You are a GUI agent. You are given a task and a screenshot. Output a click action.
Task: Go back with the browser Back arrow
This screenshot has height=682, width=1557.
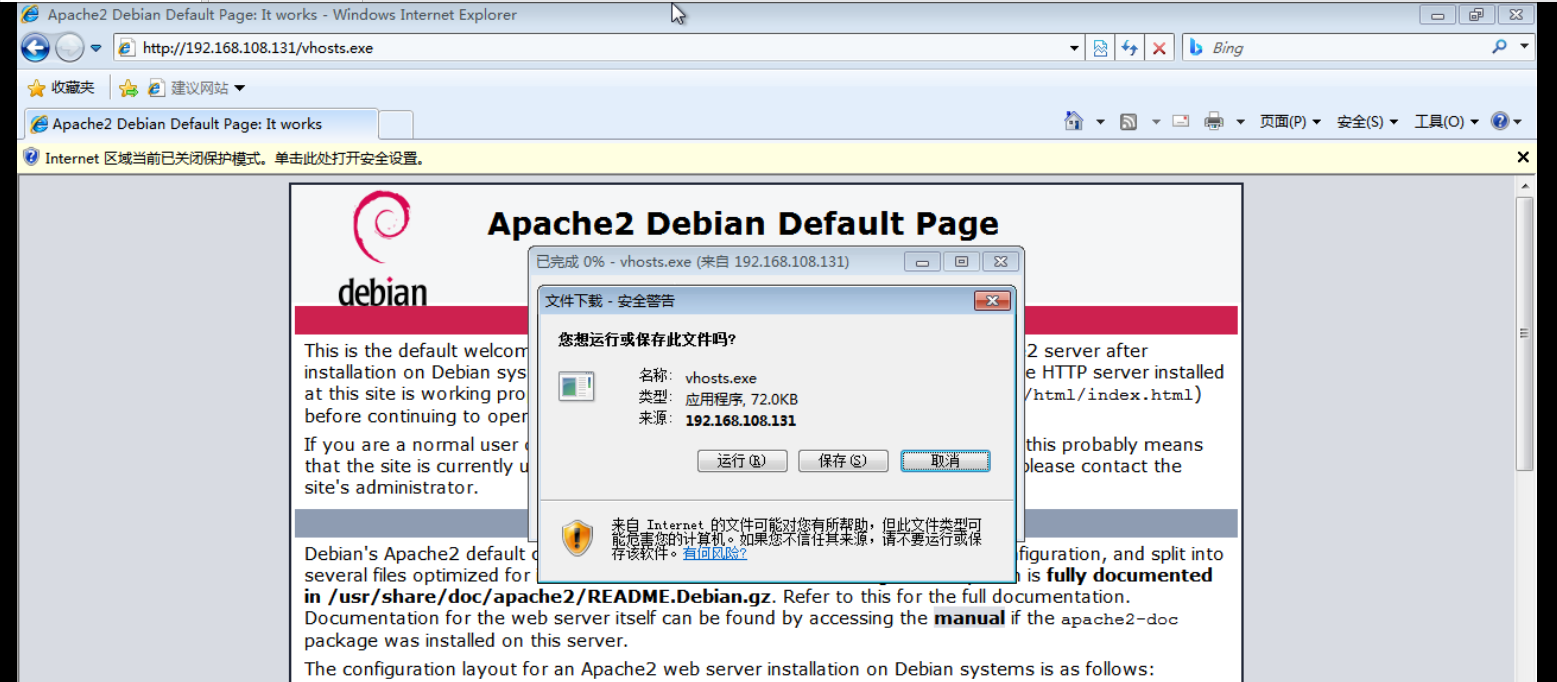tap(35, 47)
